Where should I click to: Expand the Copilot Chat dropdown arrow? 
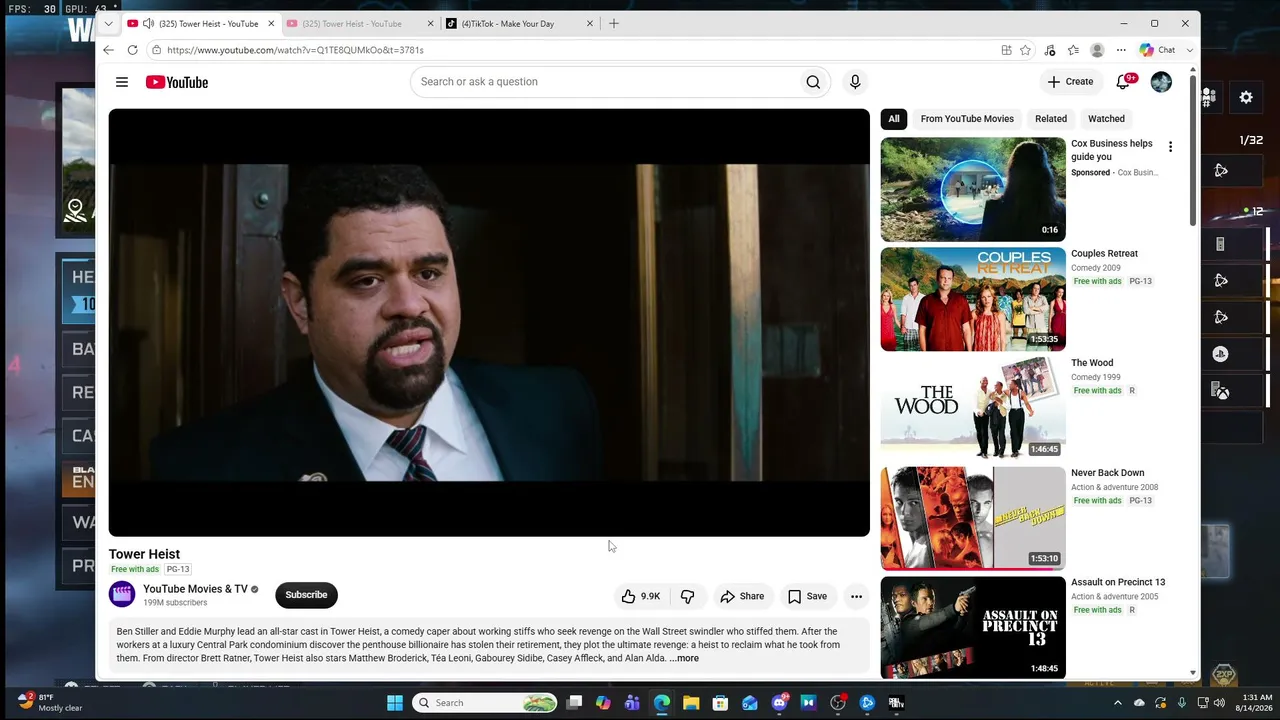[x=1189, y=50]
